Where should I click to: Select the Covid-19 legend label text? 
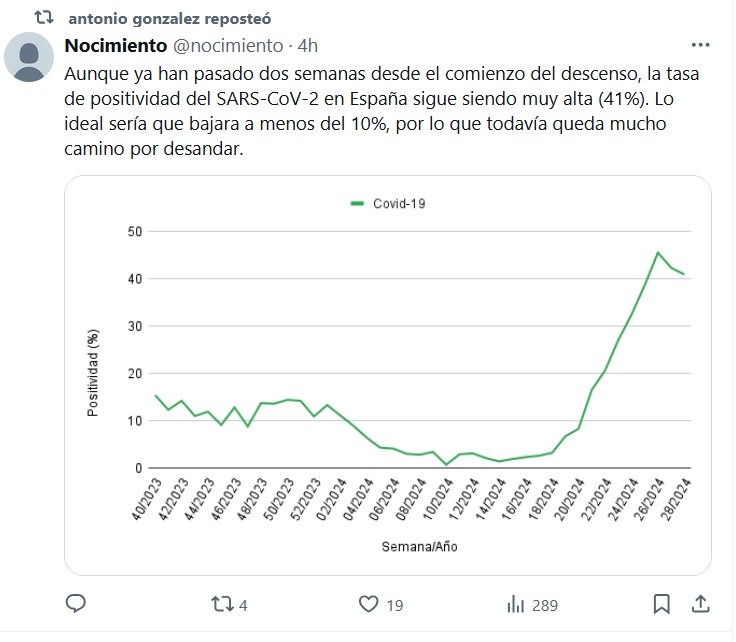point(400,203)
